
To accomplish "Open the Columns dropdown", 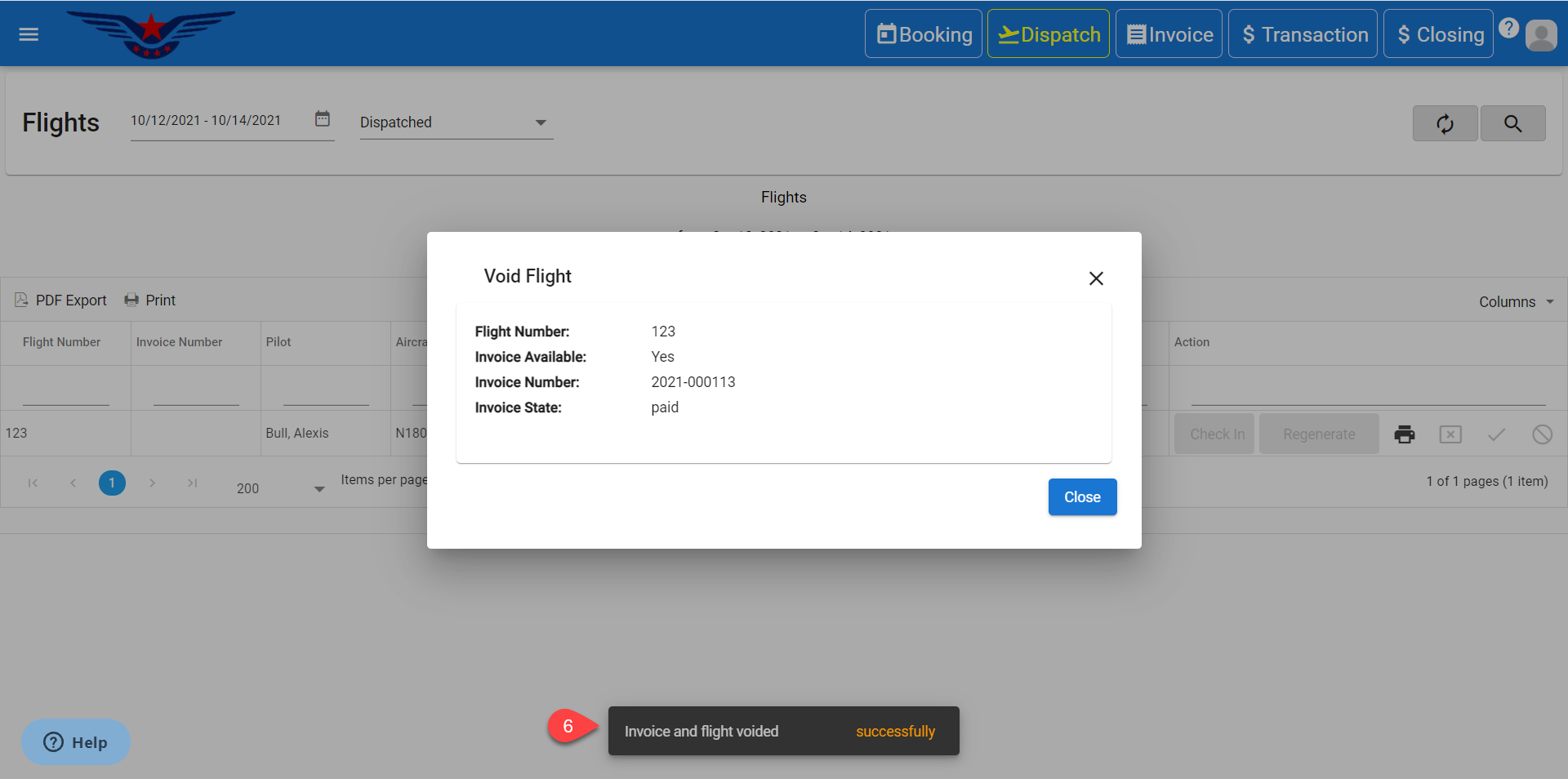I will tap(1516, 302).
